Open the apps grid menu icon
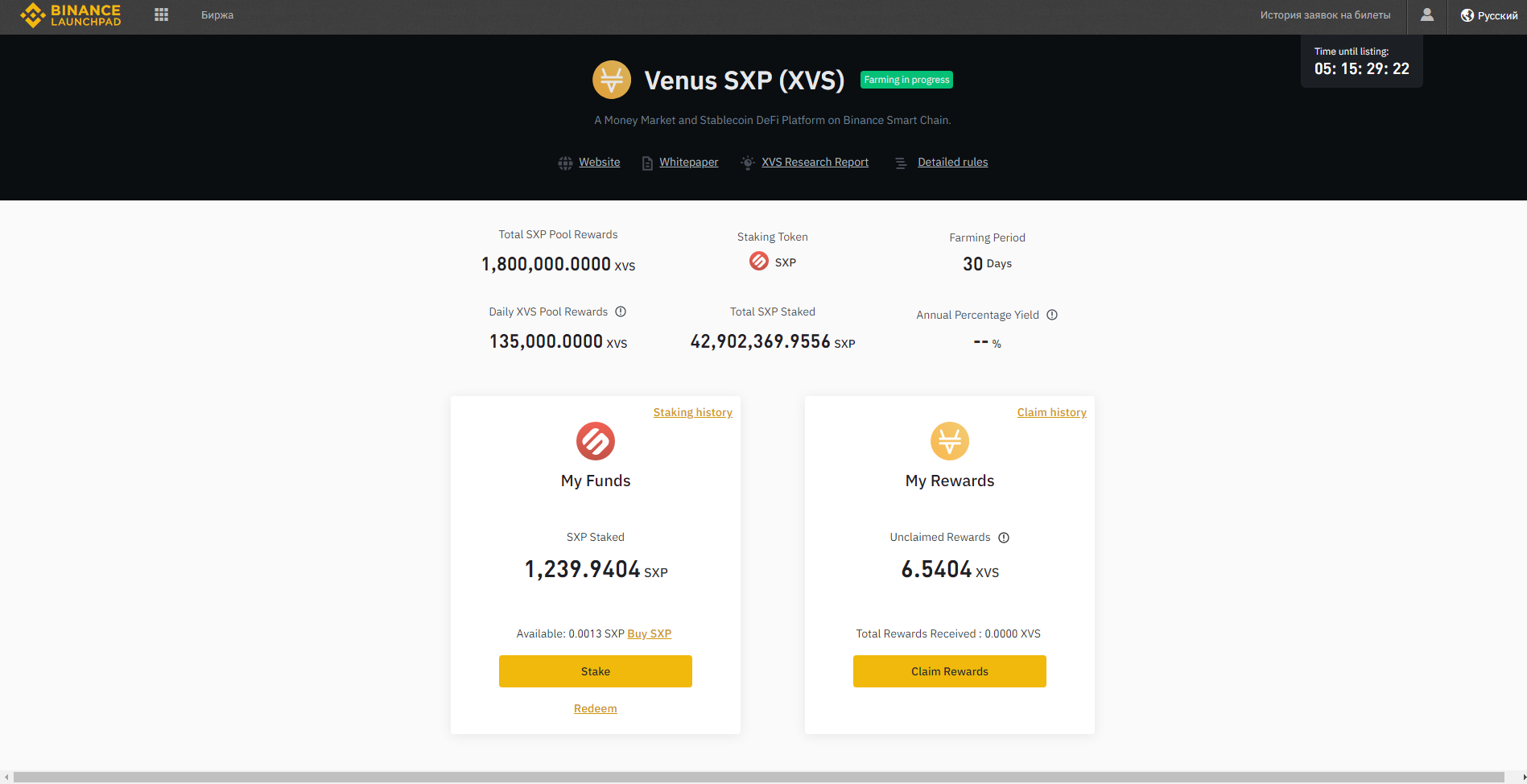 coord(161,15)
